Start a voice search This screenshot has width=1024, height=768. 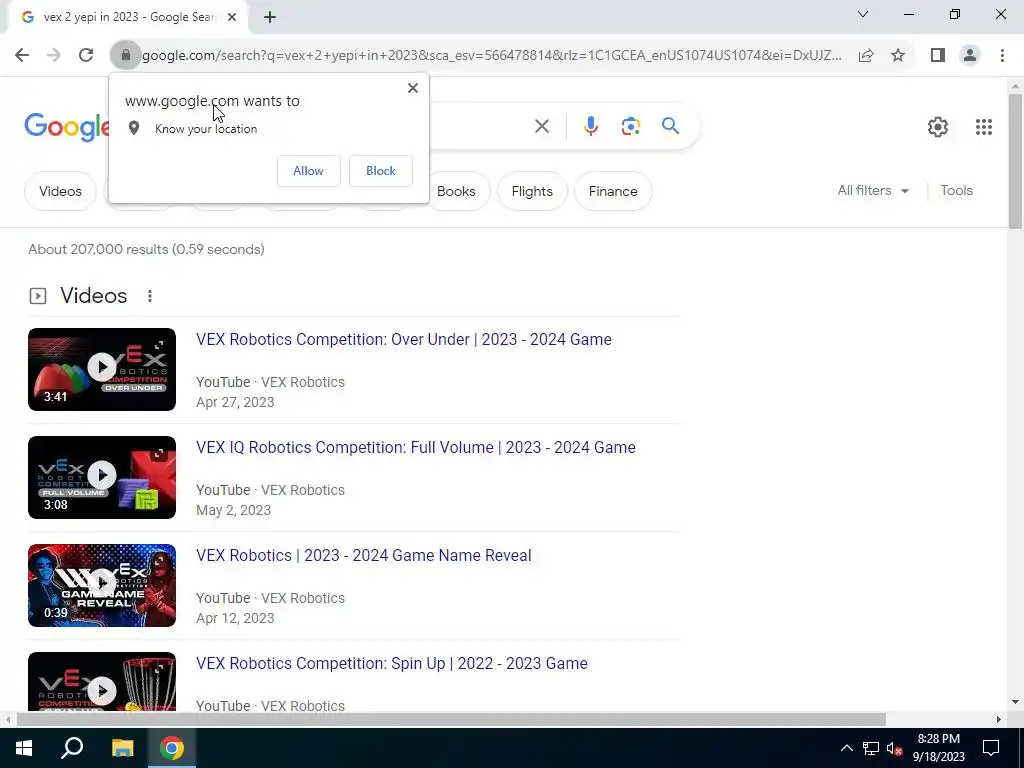pos(590,126)
